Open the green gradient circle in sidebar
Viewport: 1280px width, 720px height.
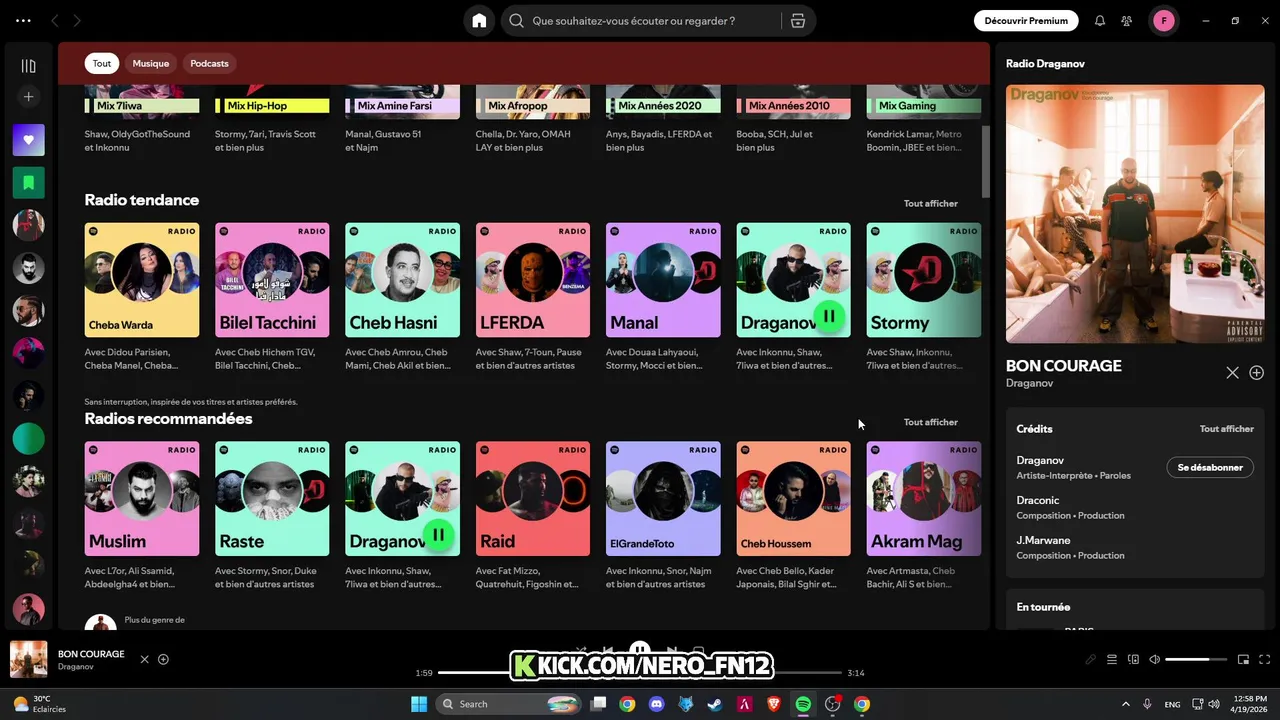[x=28, y=438]
